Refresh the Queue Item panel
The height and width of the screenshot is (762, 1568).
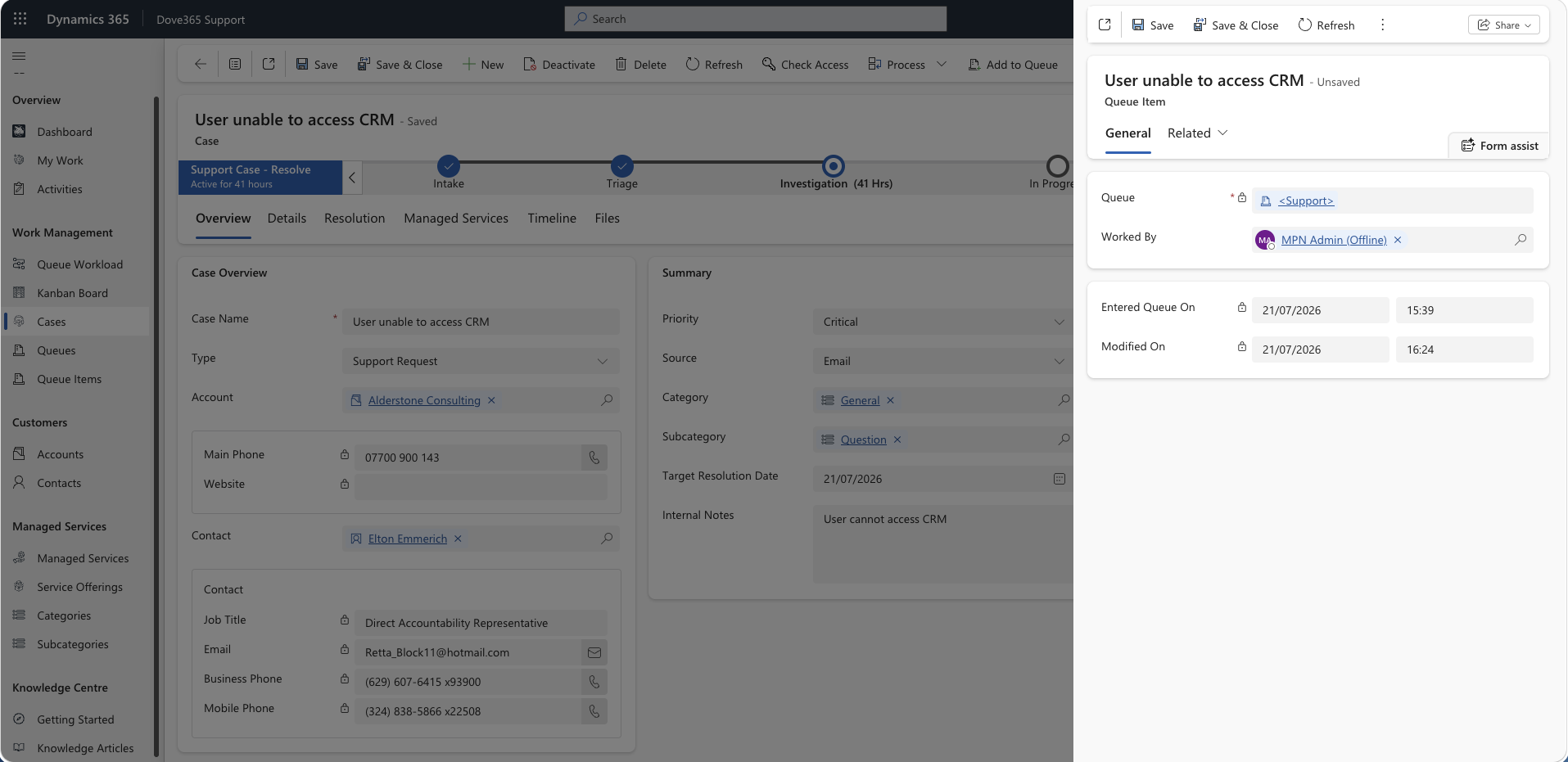point(1326,25)
